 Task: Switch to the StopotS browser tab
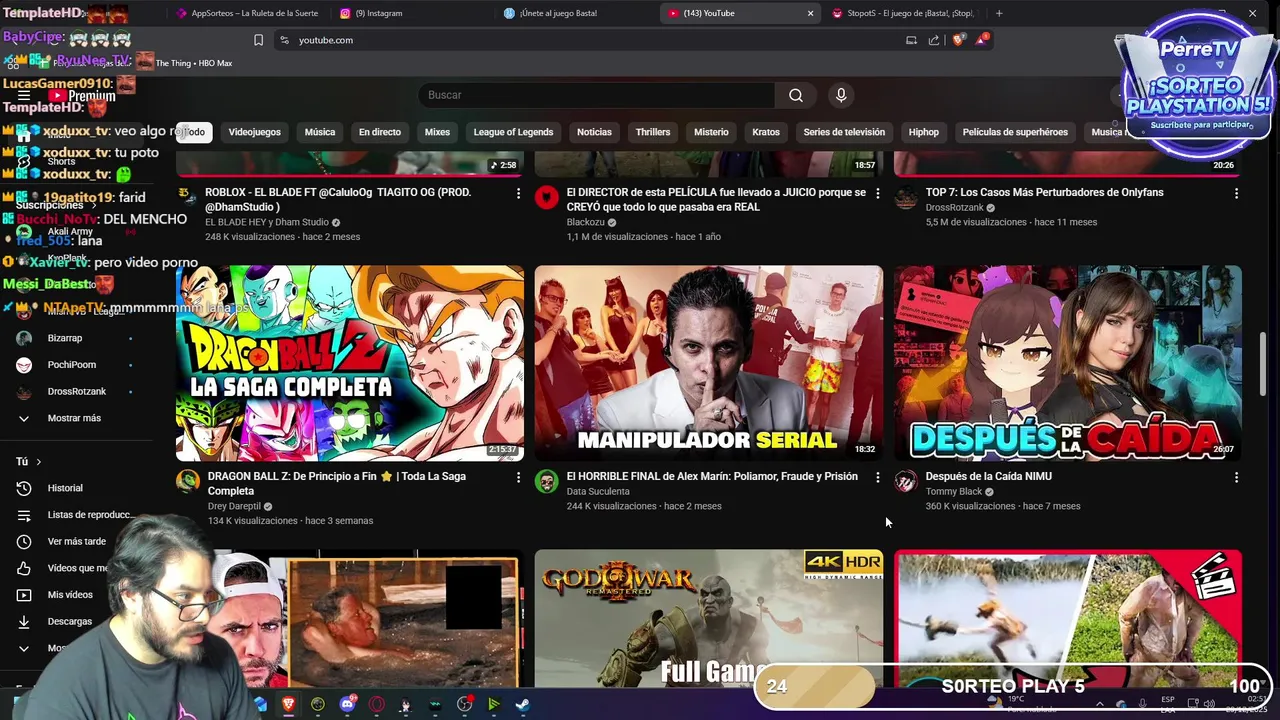click(x=902, y=13)
